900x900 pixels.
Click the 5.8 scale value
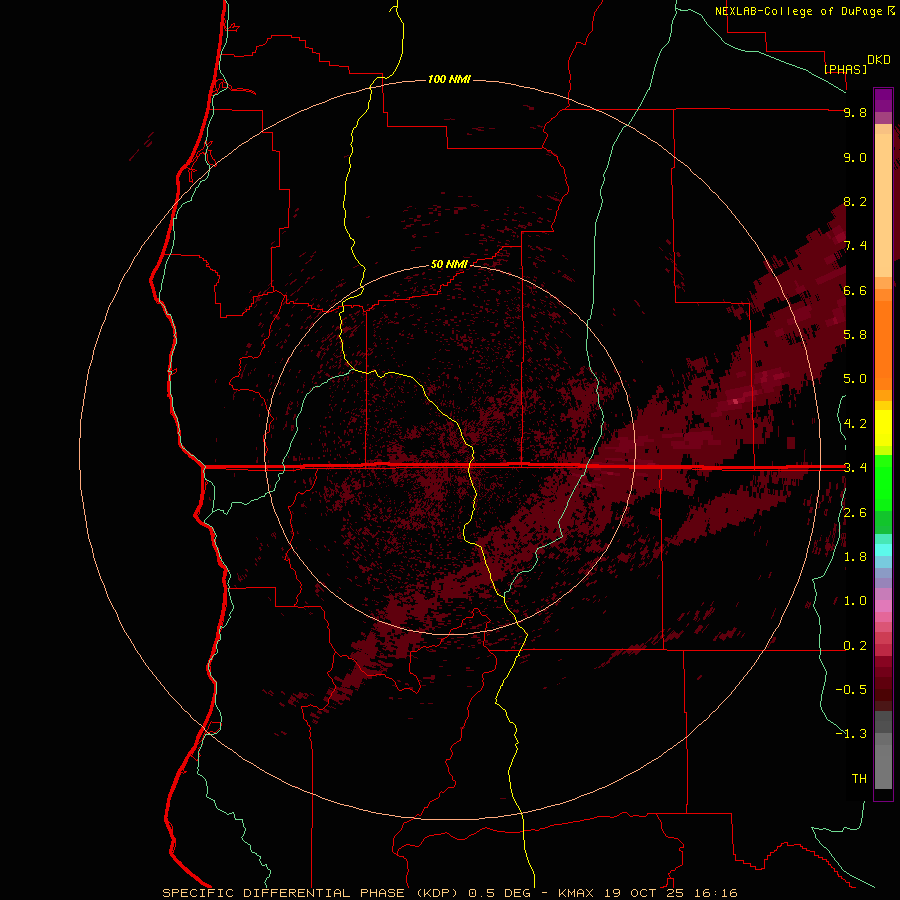(855, 335)
